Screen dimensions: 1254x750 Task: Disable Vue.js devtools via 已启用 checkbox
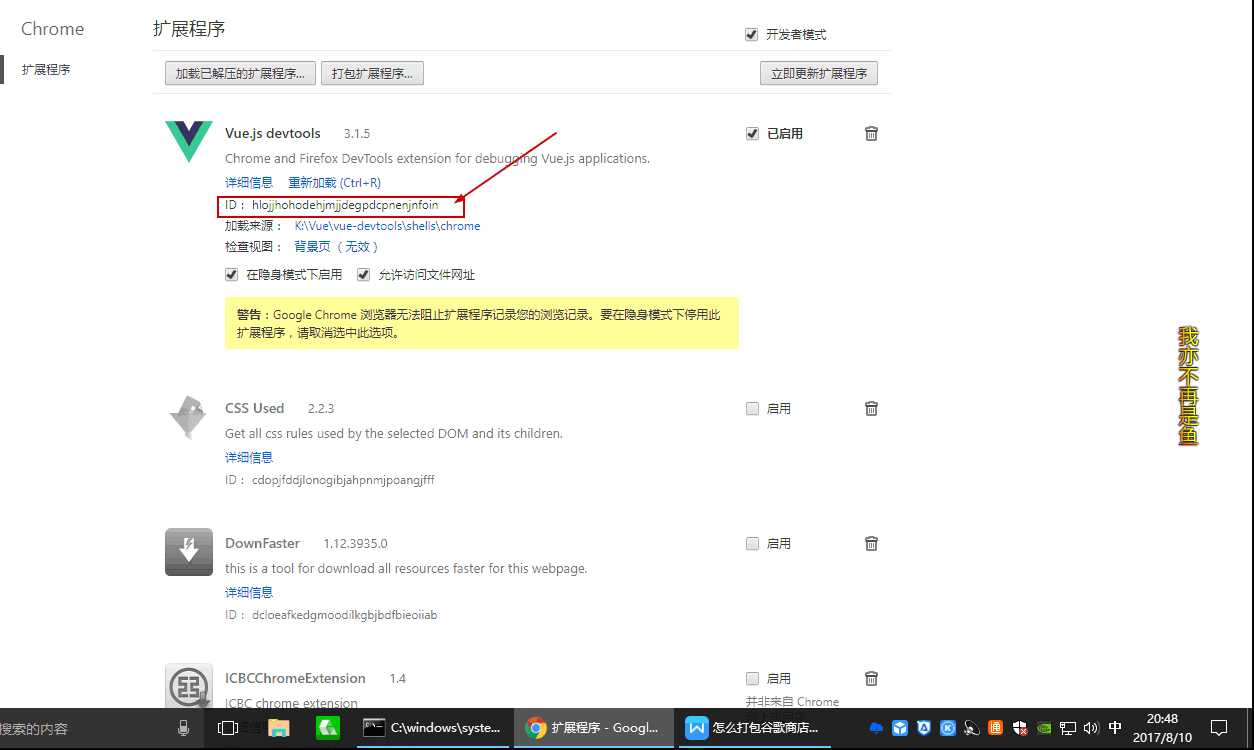[x=752, y=133]
